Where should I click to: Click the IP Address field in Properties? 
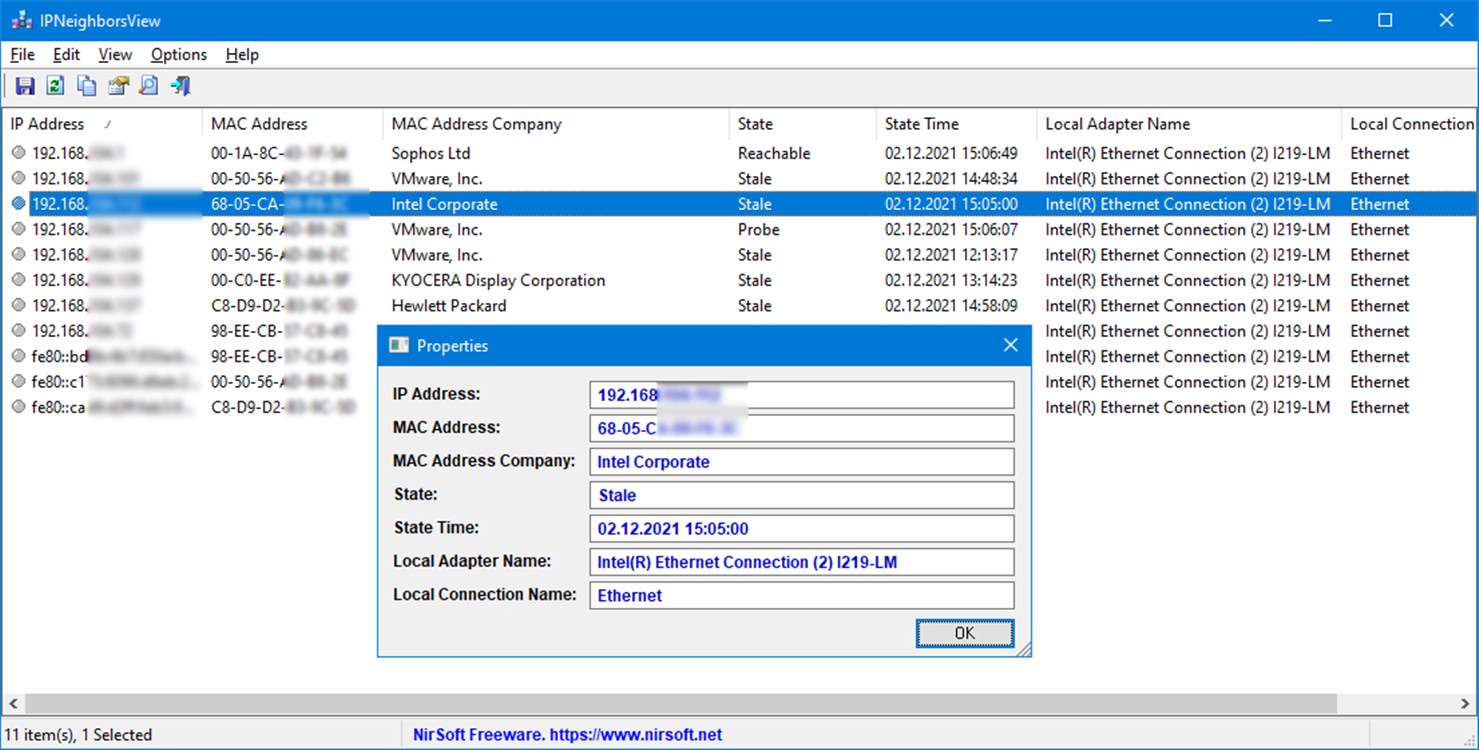pyautogui.click(x=802, y=395)
